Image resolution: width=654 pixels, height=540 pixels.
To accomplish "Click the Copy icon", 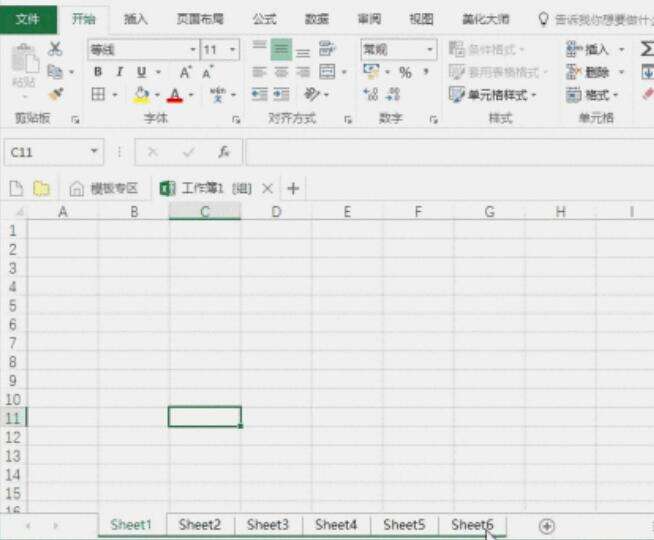I will pos(55,72).
